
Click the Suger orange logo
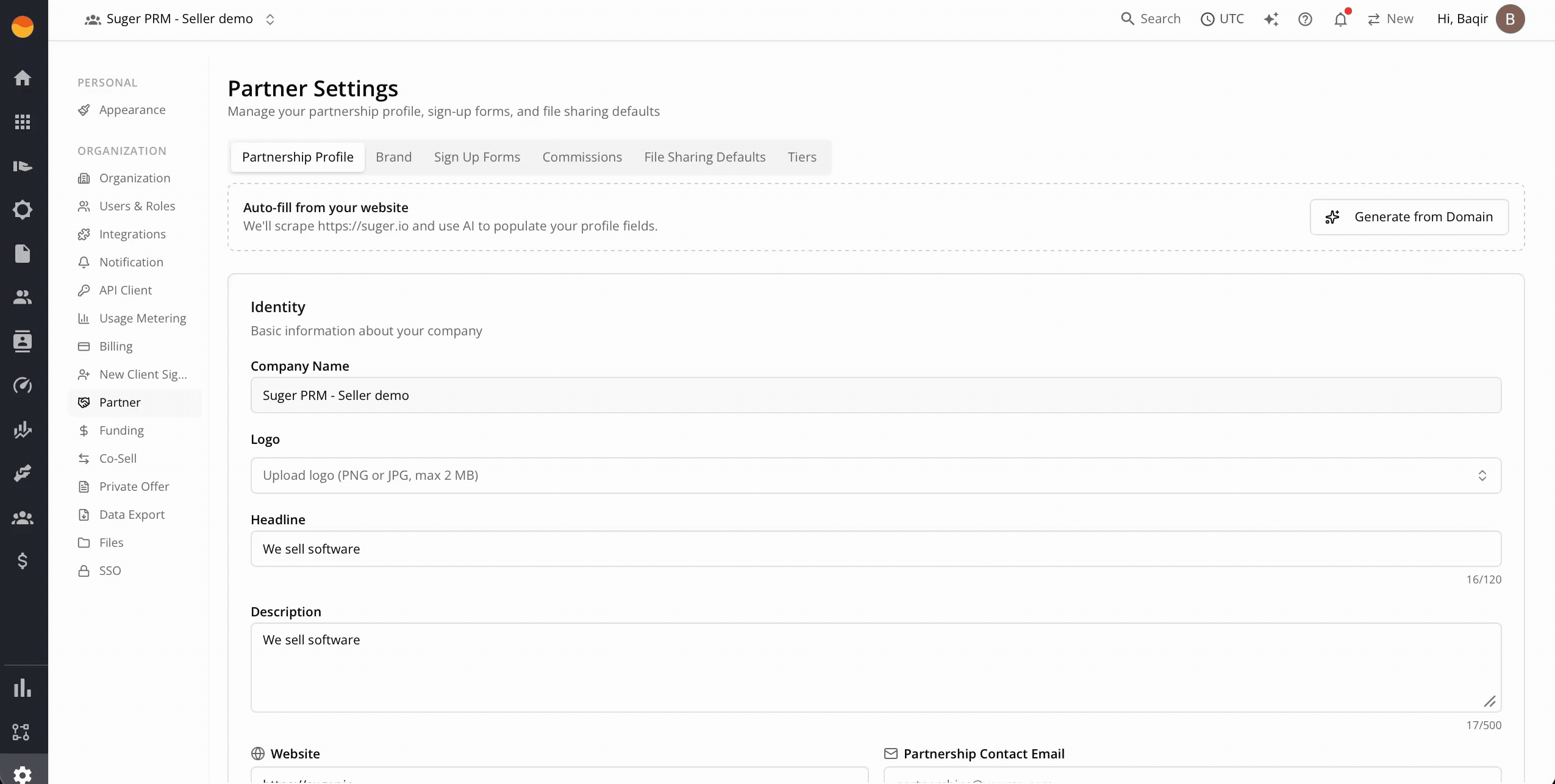pos(23,27)
